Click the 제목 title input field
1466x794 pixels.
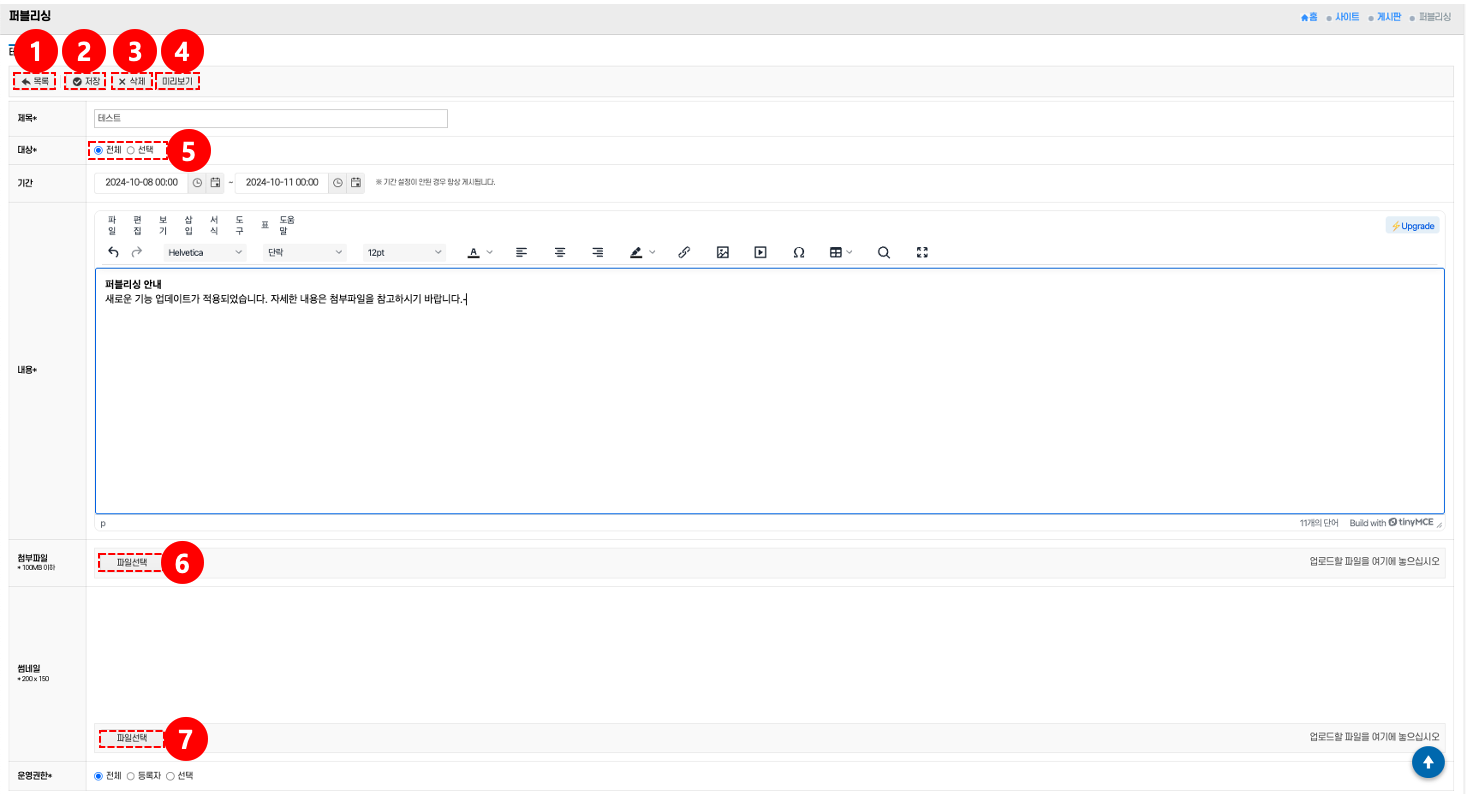point(270,119)
